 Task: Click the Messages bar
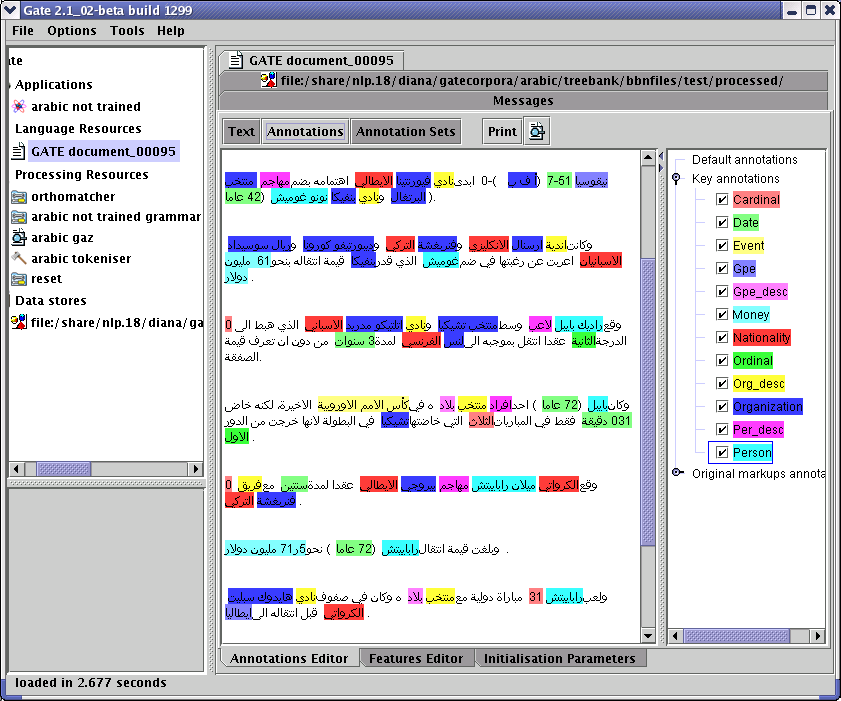point(523,100)
